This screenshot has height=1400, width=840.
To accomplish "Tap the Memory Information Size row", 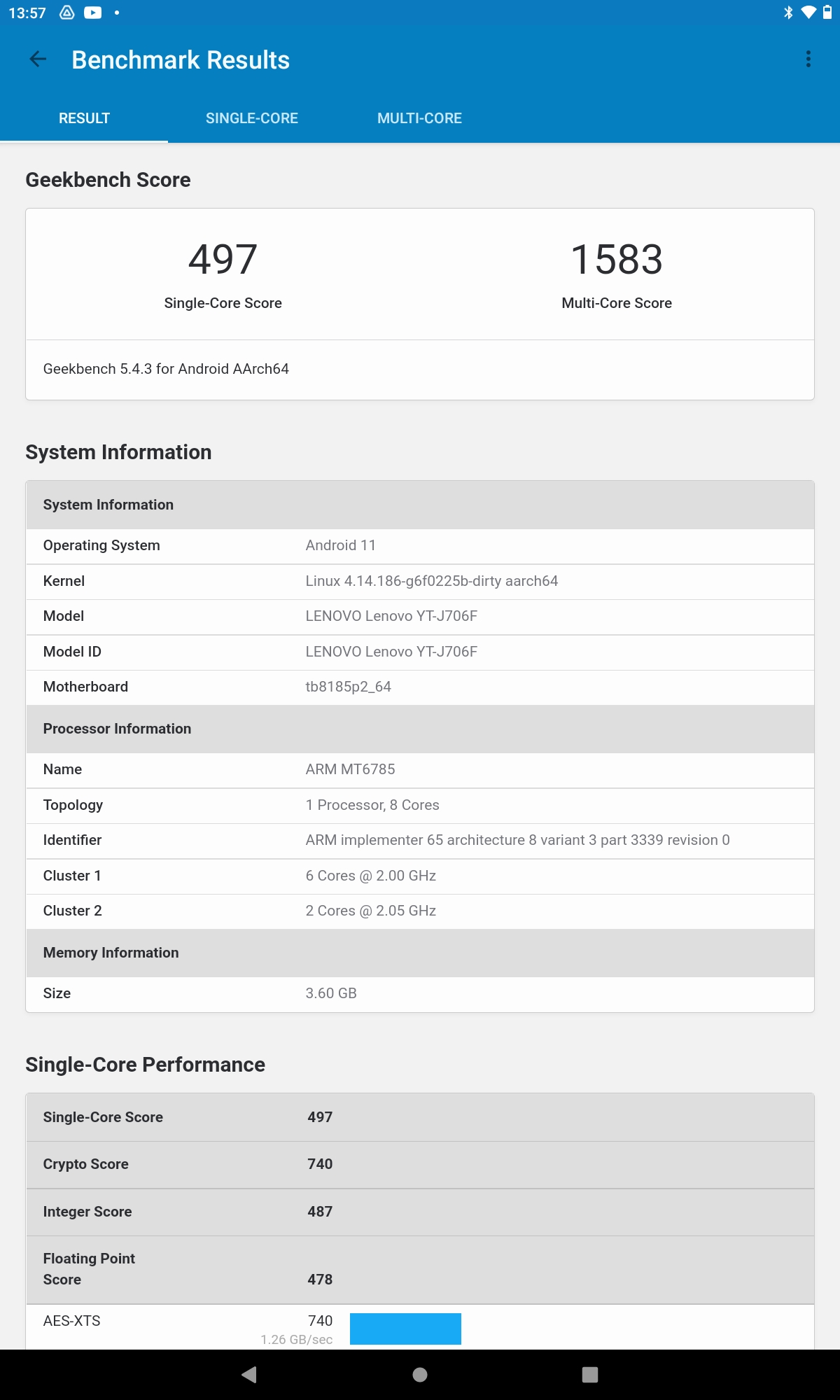I will pyautogui.click(x=420, y=993).
